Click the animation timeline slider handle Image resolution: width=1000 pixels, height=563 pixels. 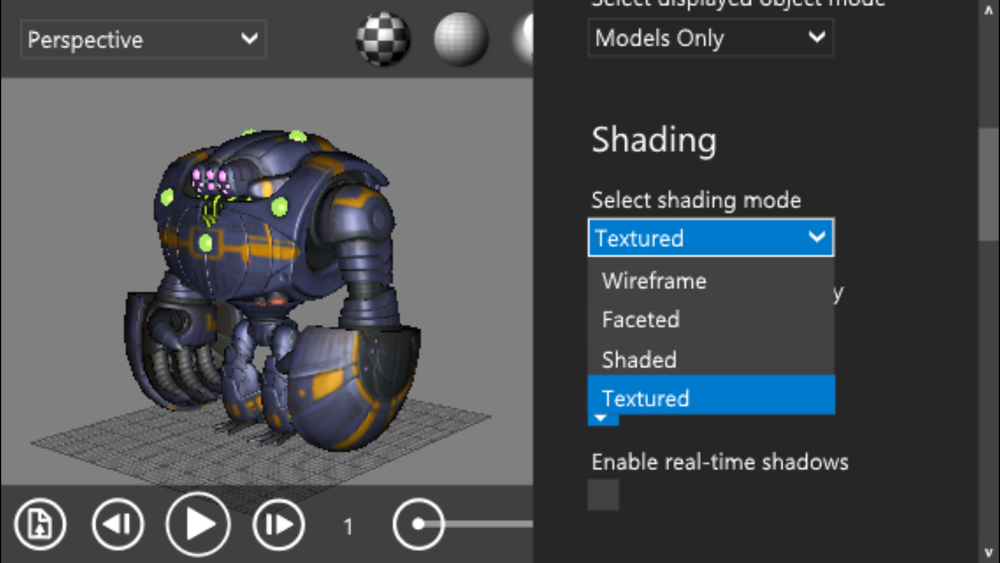tap(418, 525)
